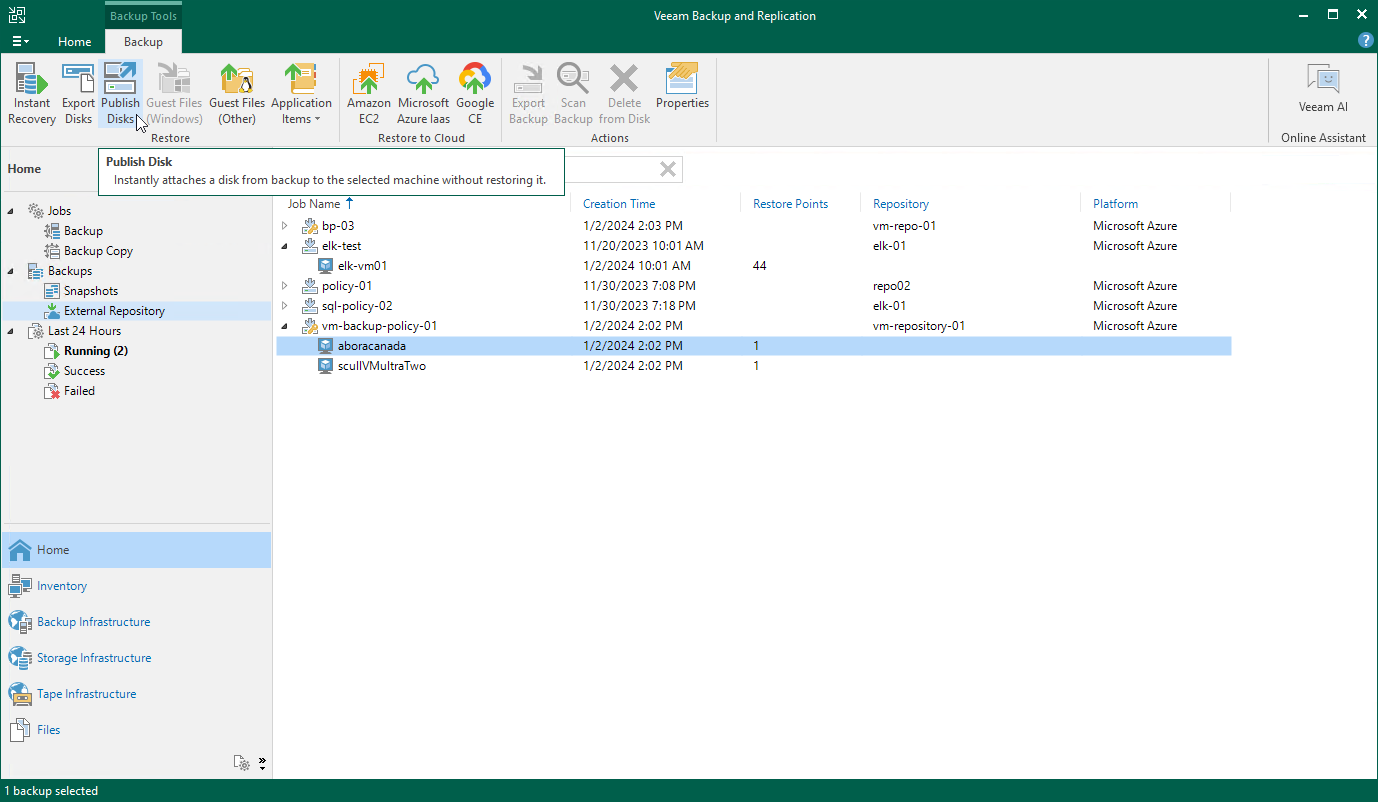Launch the Export Disks tool

(x=78, y=94)
